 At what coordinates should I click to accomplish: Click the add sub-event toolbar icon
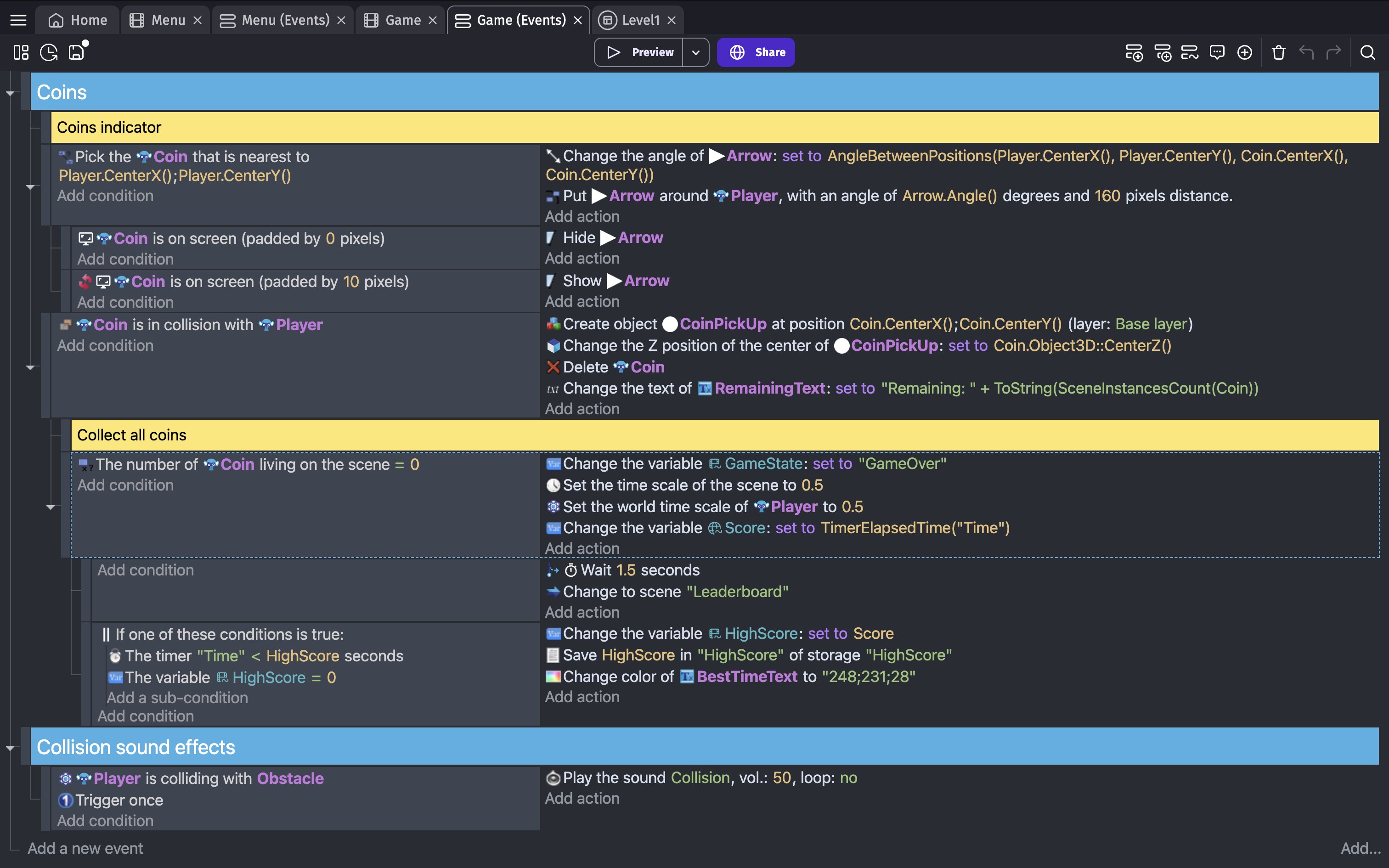coord(1162,52)
